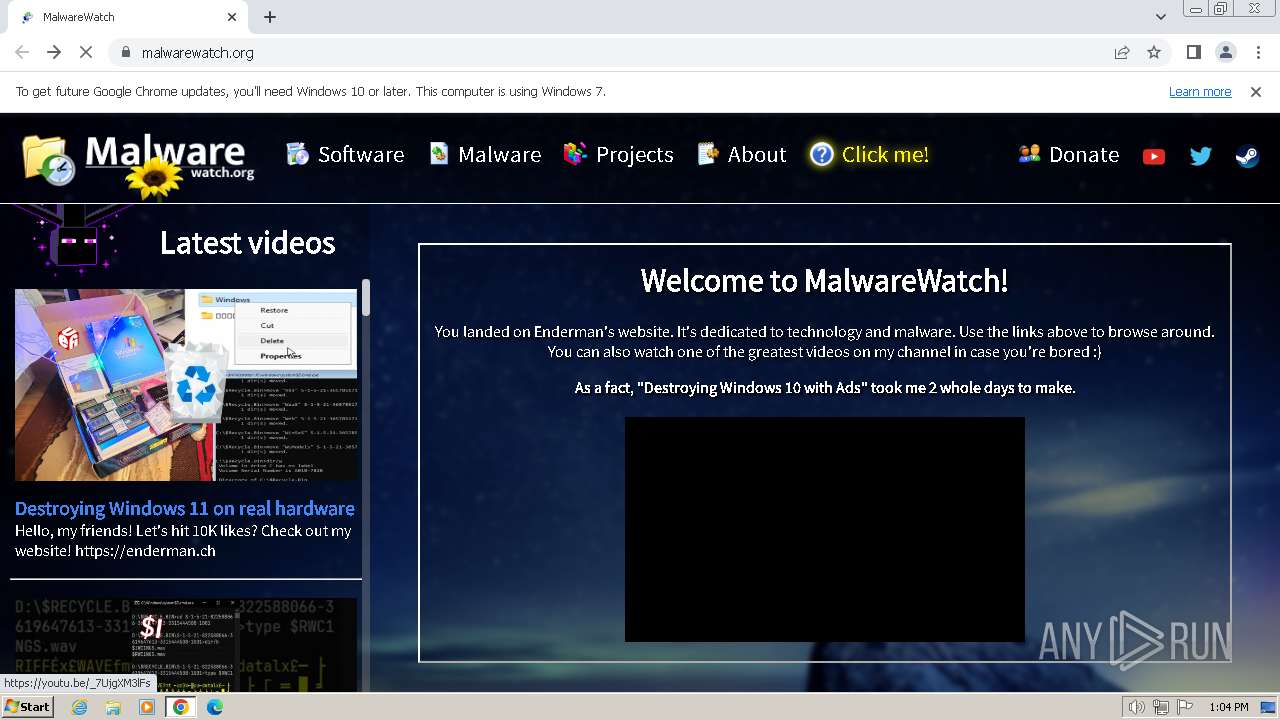This screenshot has width=1280, height=720.
Task: Bookmark this tab with the star icon
Action: pyautogui.click(x=1154, y=52)
